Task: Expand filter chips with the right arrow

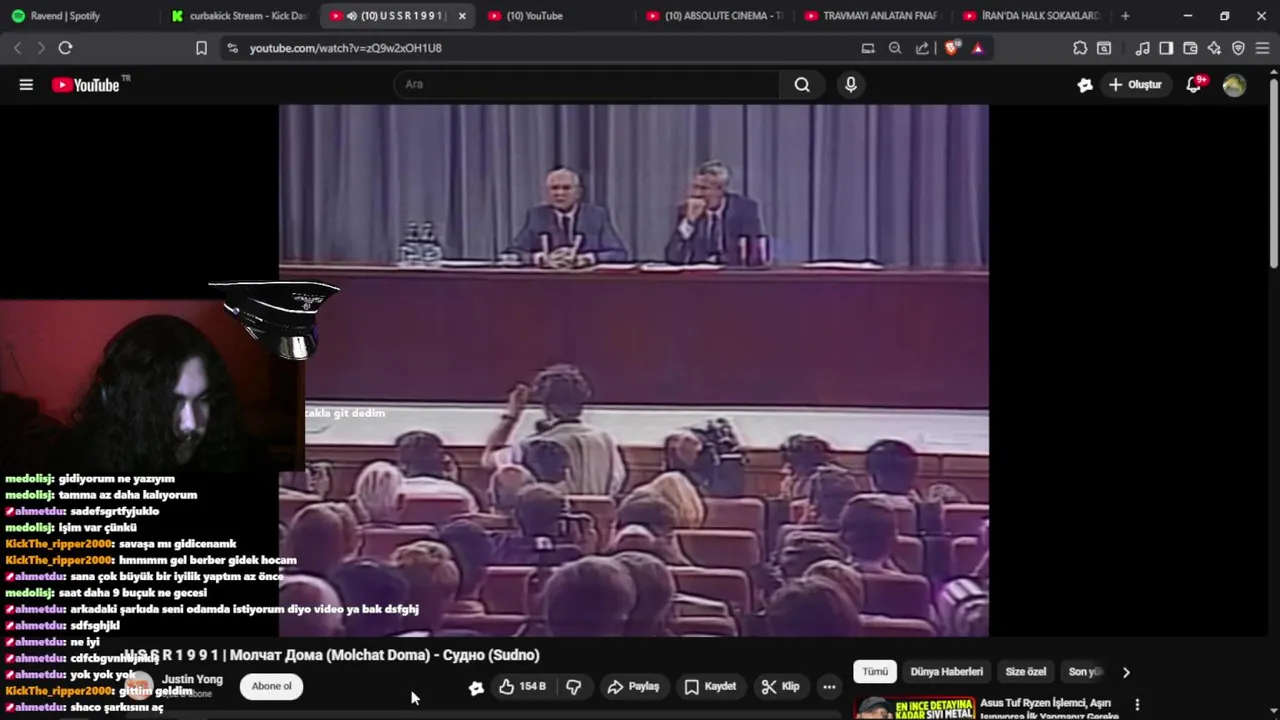Action: coord(1126,672)
